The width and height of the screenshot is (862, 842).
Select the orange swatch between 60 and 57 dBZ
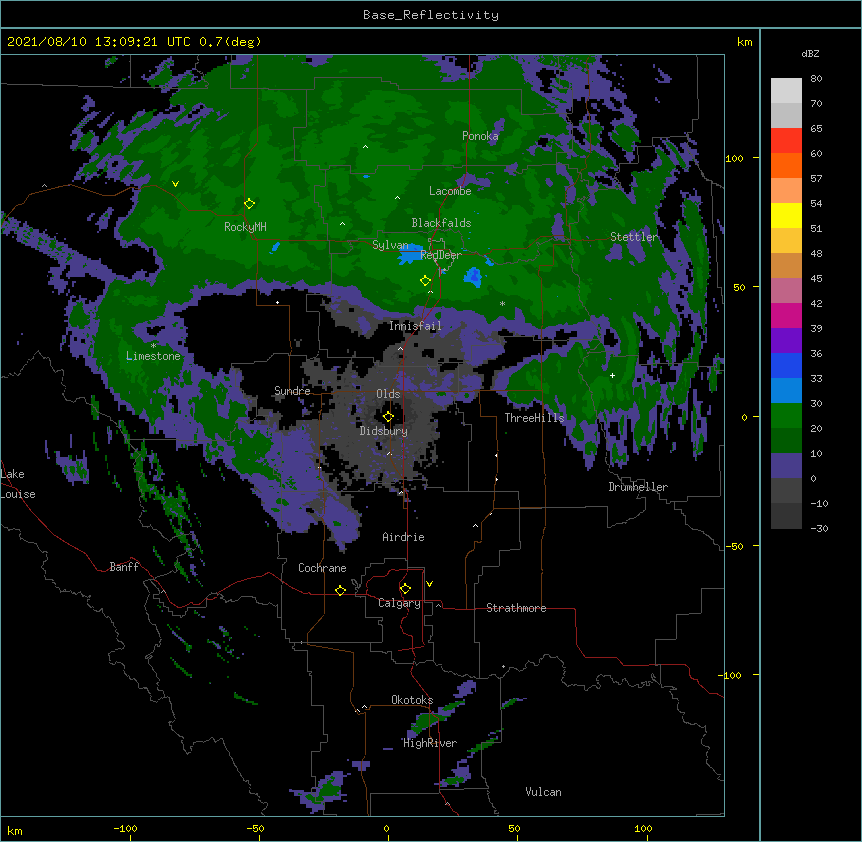pyautogui.click(x=786, y=165)
